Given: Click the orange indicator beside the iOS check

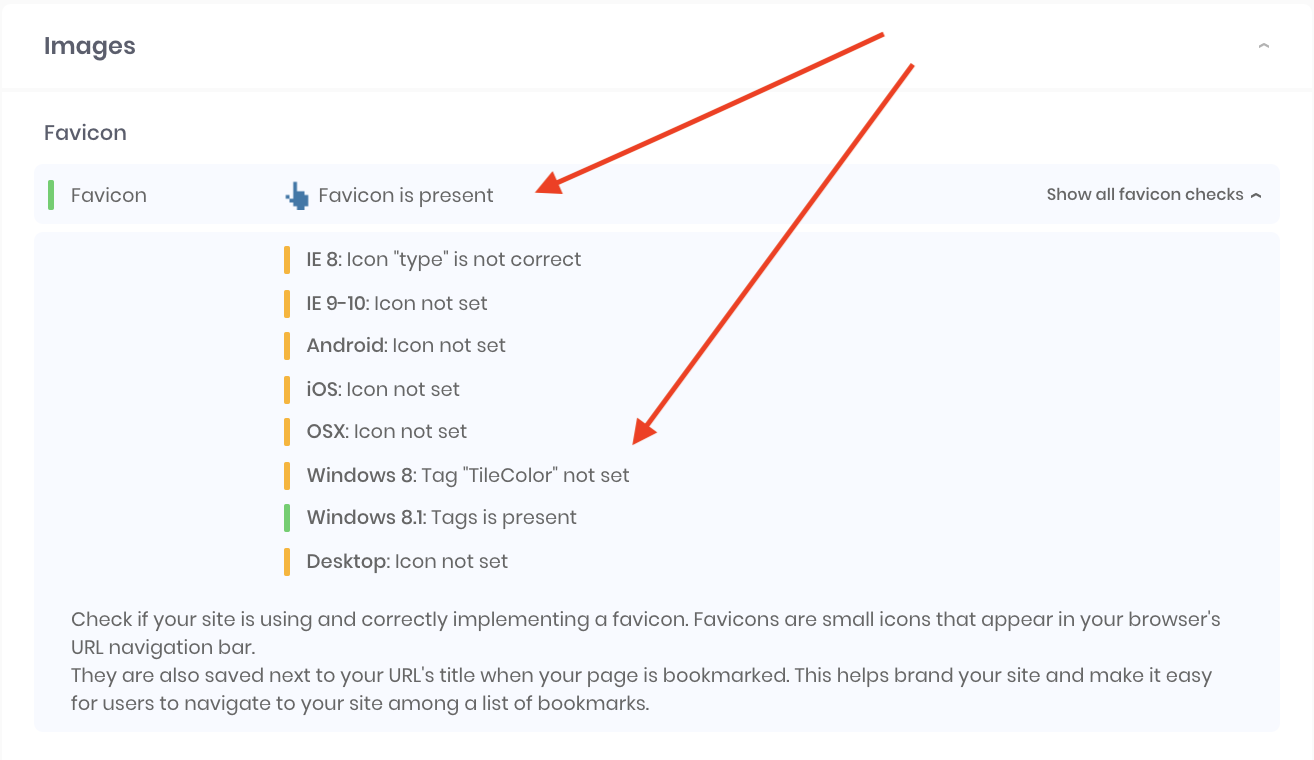Looking at the screenshot, I should coord(288,388).
